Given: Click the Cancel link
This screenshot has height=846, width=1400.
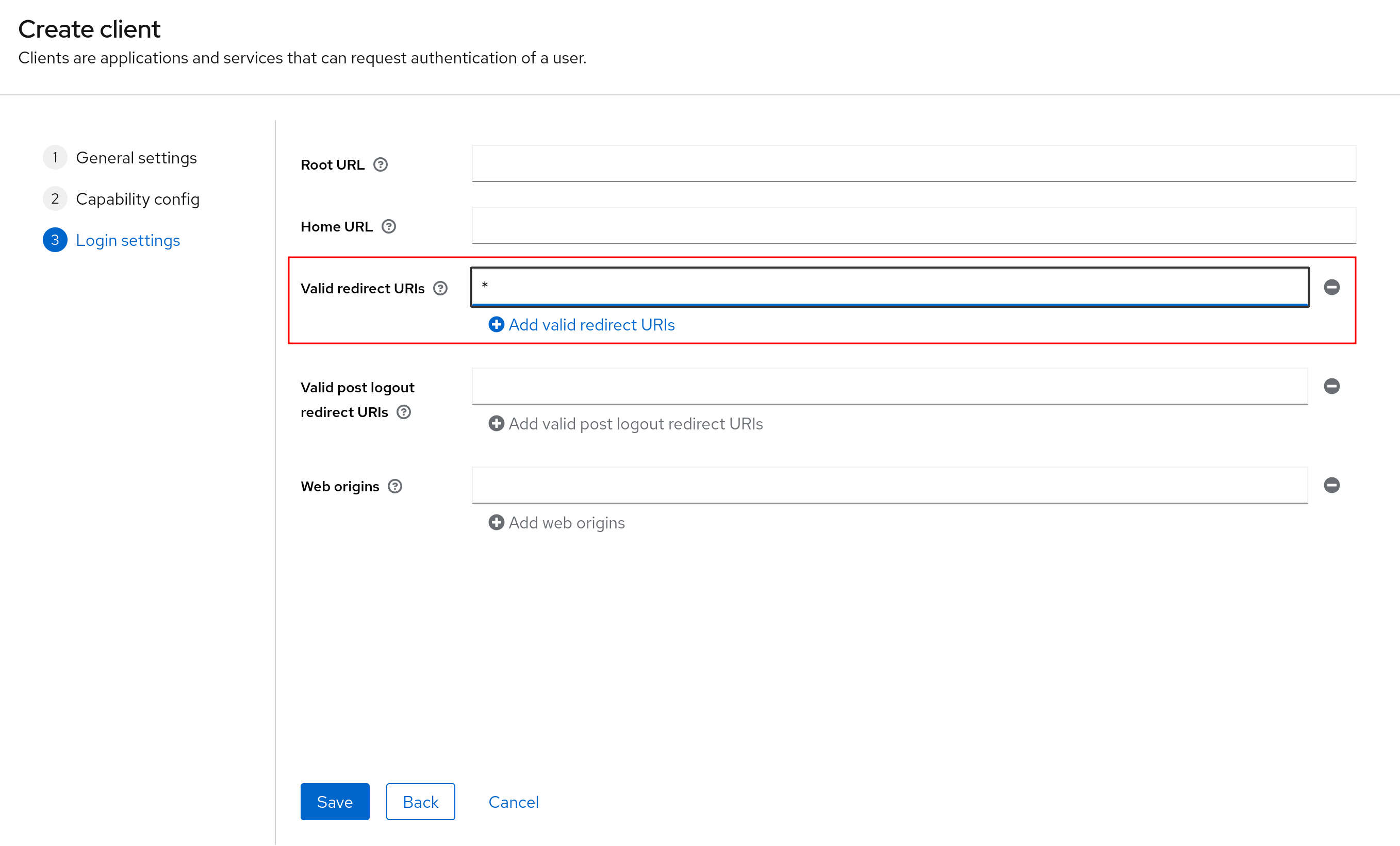Looking at the screenshot, I should tap(513, 802).
